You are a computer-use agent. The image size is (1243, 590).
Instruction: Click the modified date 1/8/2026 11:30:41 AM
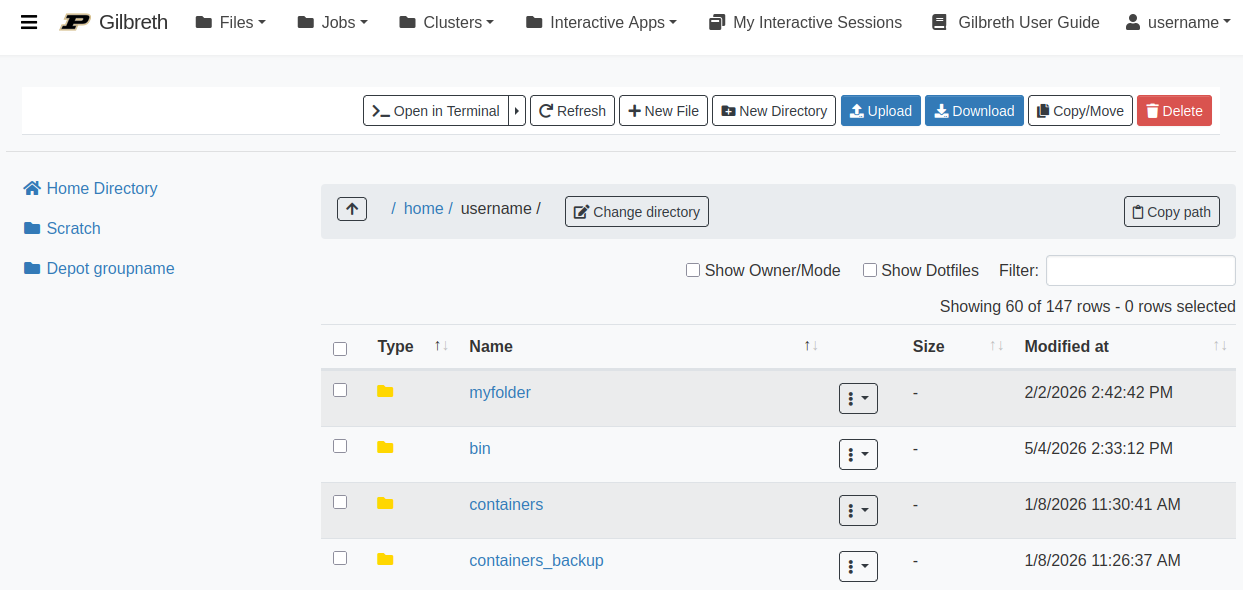point(1103,504)
